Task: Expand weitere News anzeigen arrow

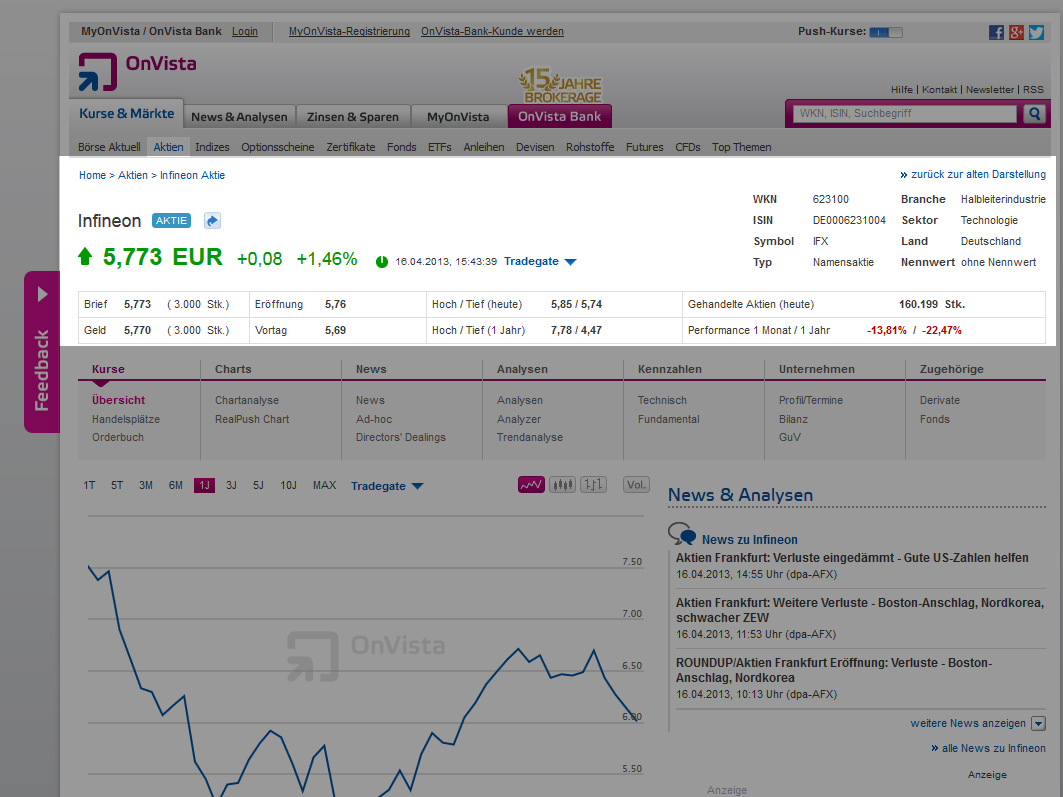Action: coord(1038,724)
